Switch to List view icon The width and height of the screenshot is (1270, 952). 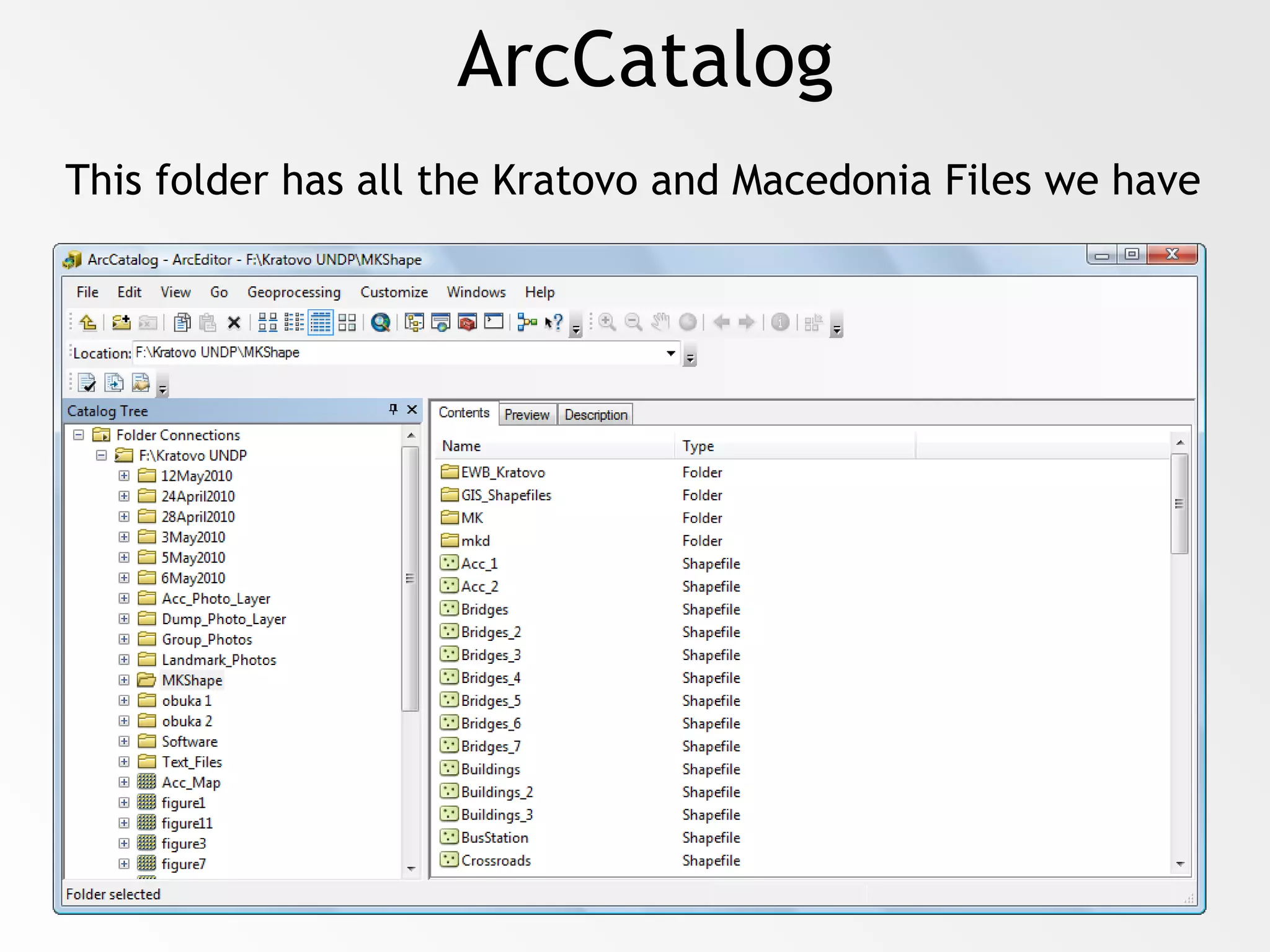pos(294,322)
